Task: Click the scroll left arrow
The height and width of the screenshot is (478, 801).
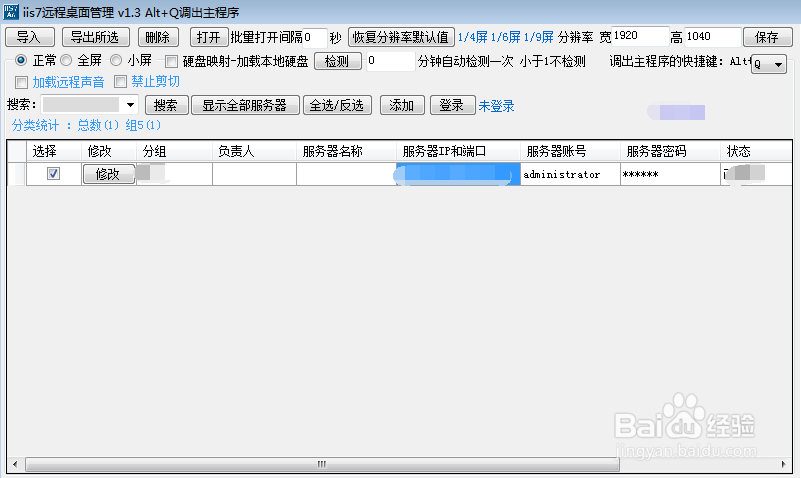Action: (15, 464)
